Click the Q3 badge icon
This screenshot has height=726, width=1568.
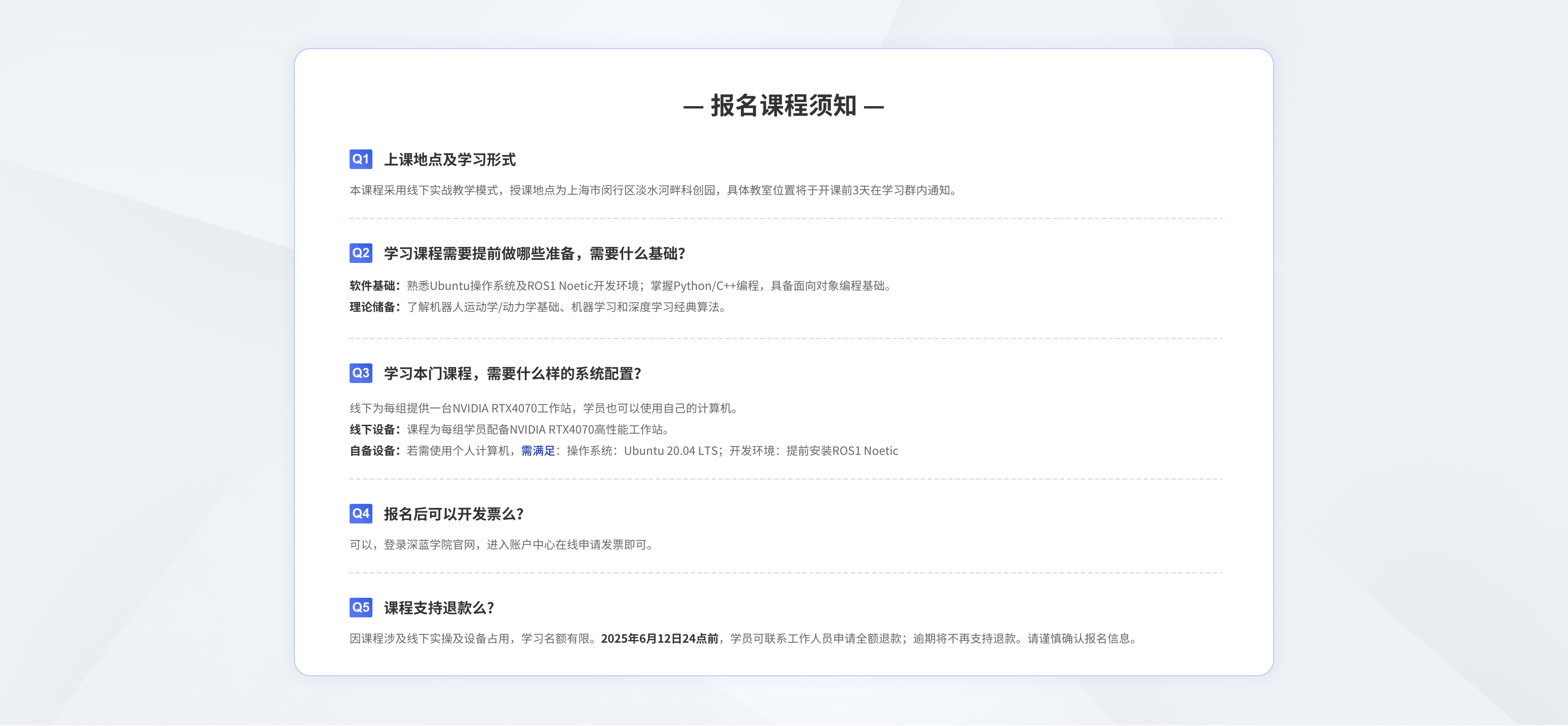pyautogui.click(x=361, y=372)
